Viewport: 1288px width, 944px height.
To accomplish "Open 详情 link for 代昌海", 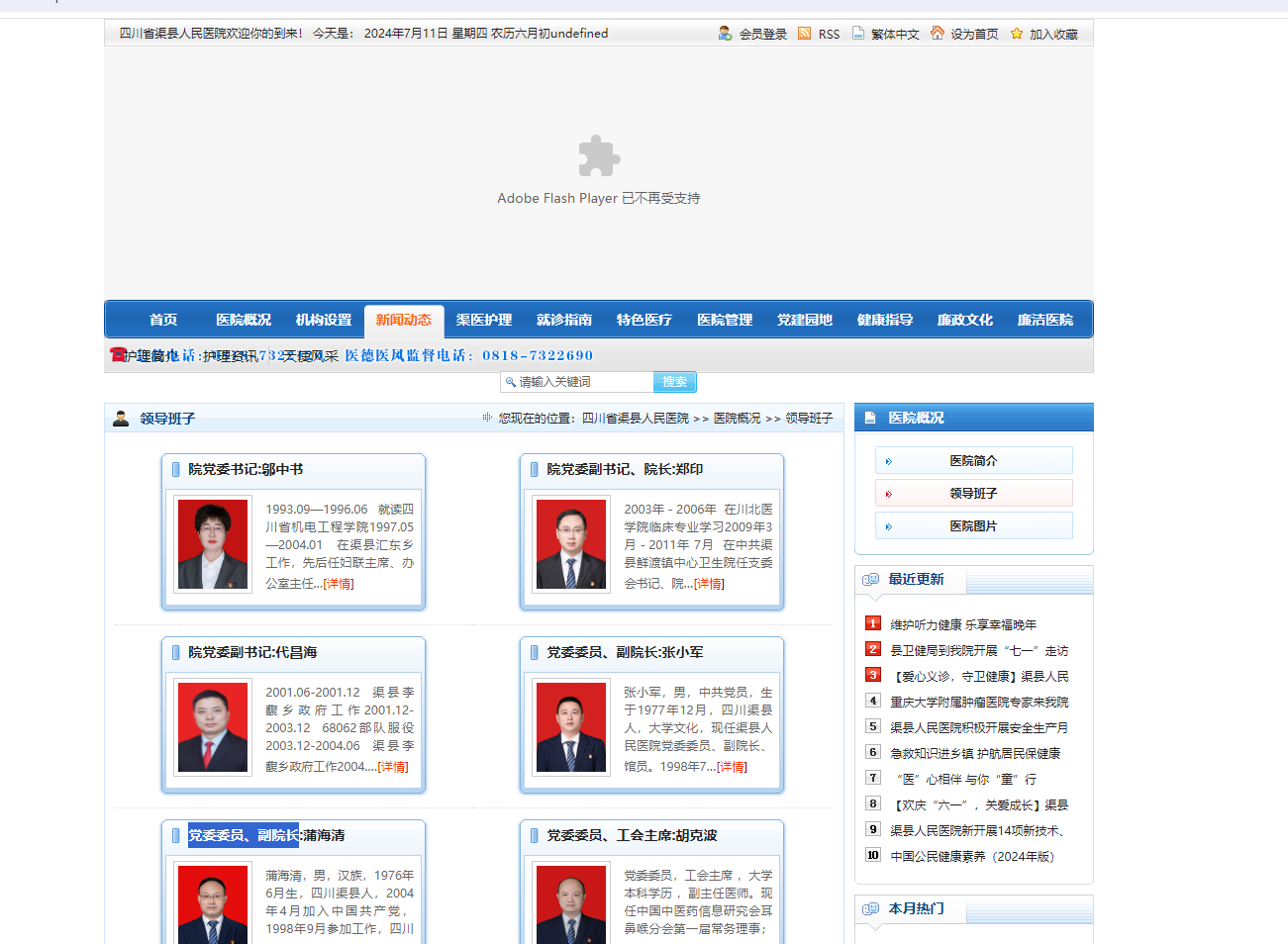I will [393, 767].
